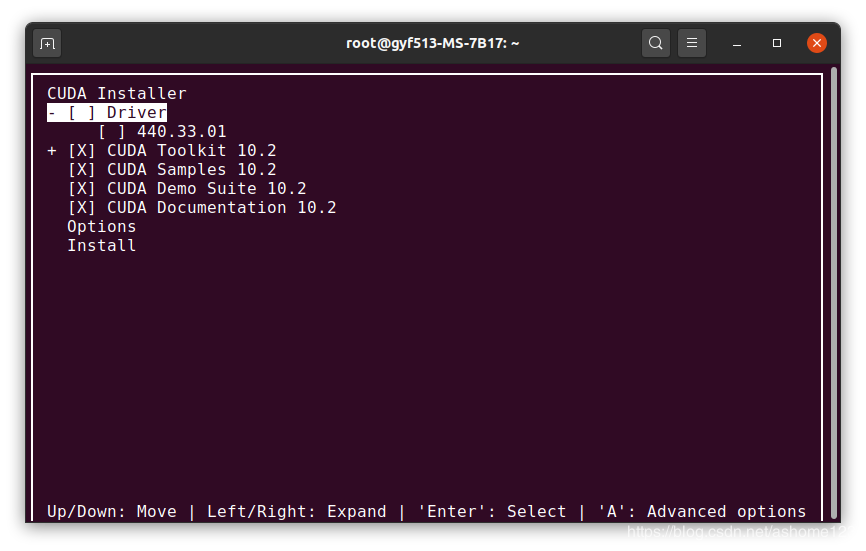Image resolution: width=866 pixels, height=551 pixels.
Task: Click the terminal's right-edge scrollbar
Action: [x=833, y=290]
